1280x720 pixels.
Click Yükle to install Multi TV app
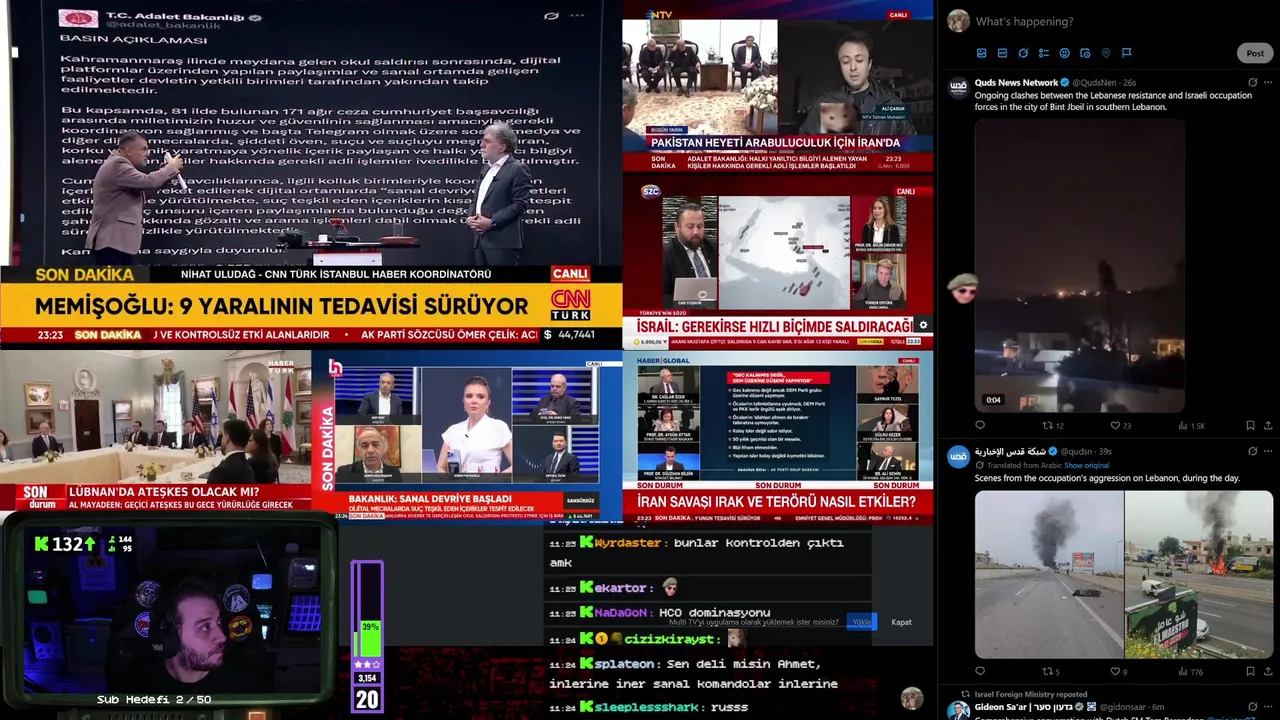pyautogui.click(x=861, y=622)
